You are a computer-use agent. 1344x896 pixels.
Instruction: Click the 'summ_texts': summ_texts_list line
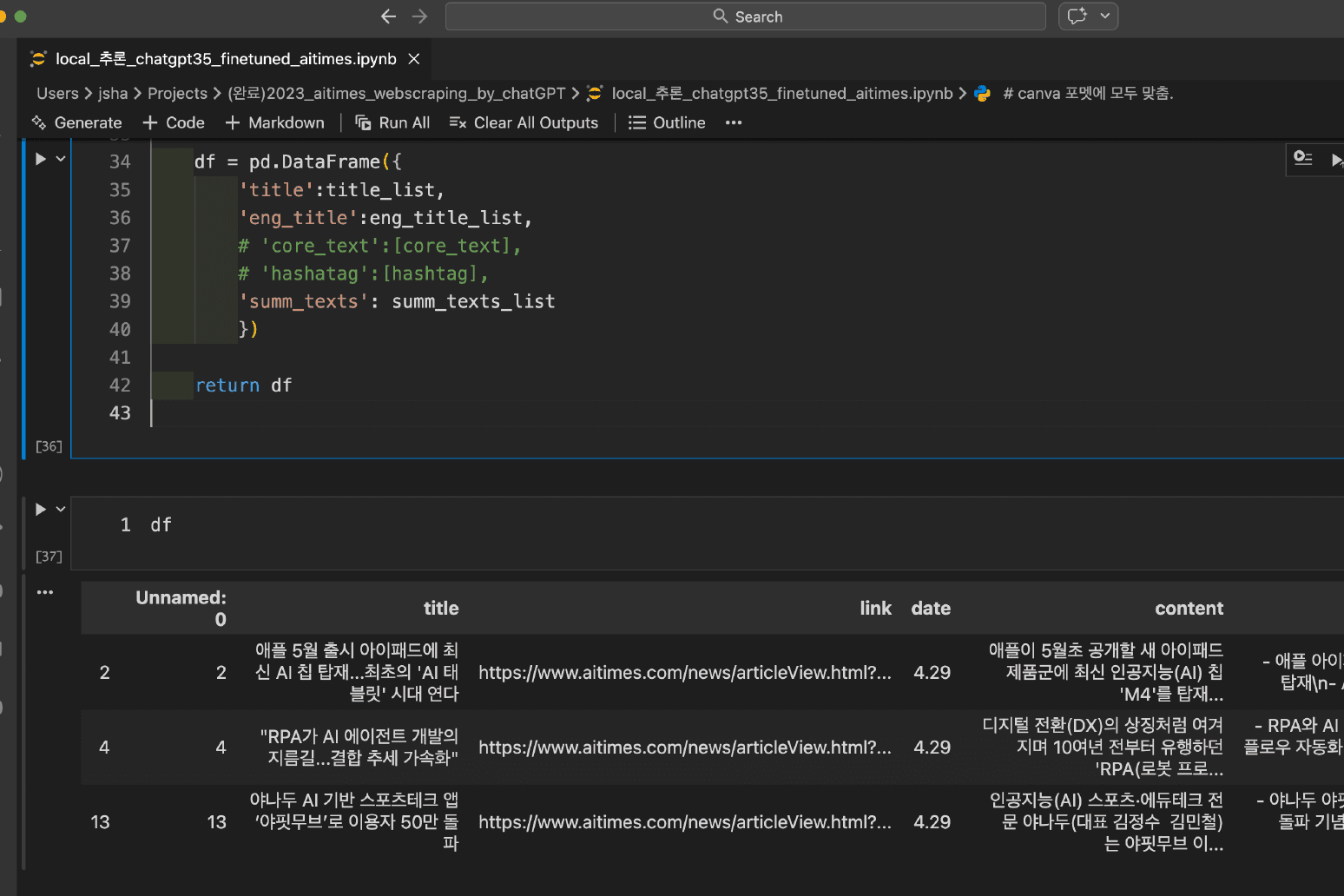coord(397,301)
